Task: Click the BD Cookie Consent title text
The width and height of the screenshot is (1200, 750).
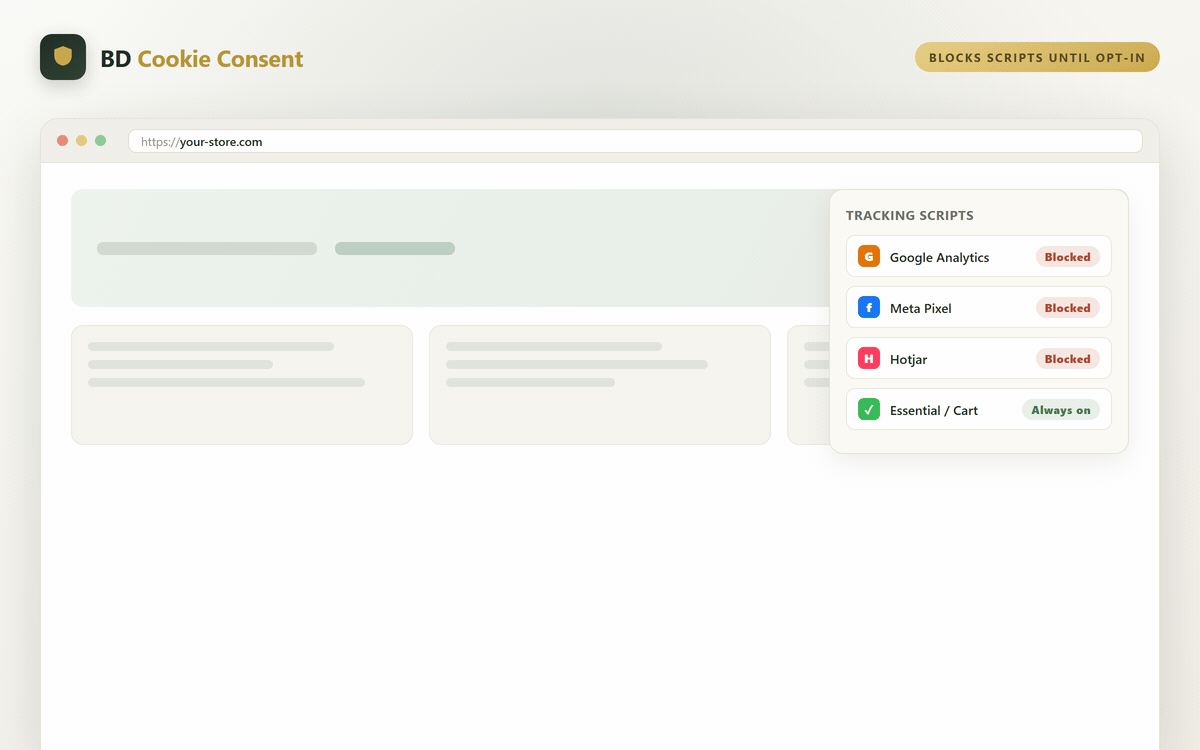Action: [x=202, y=59]
